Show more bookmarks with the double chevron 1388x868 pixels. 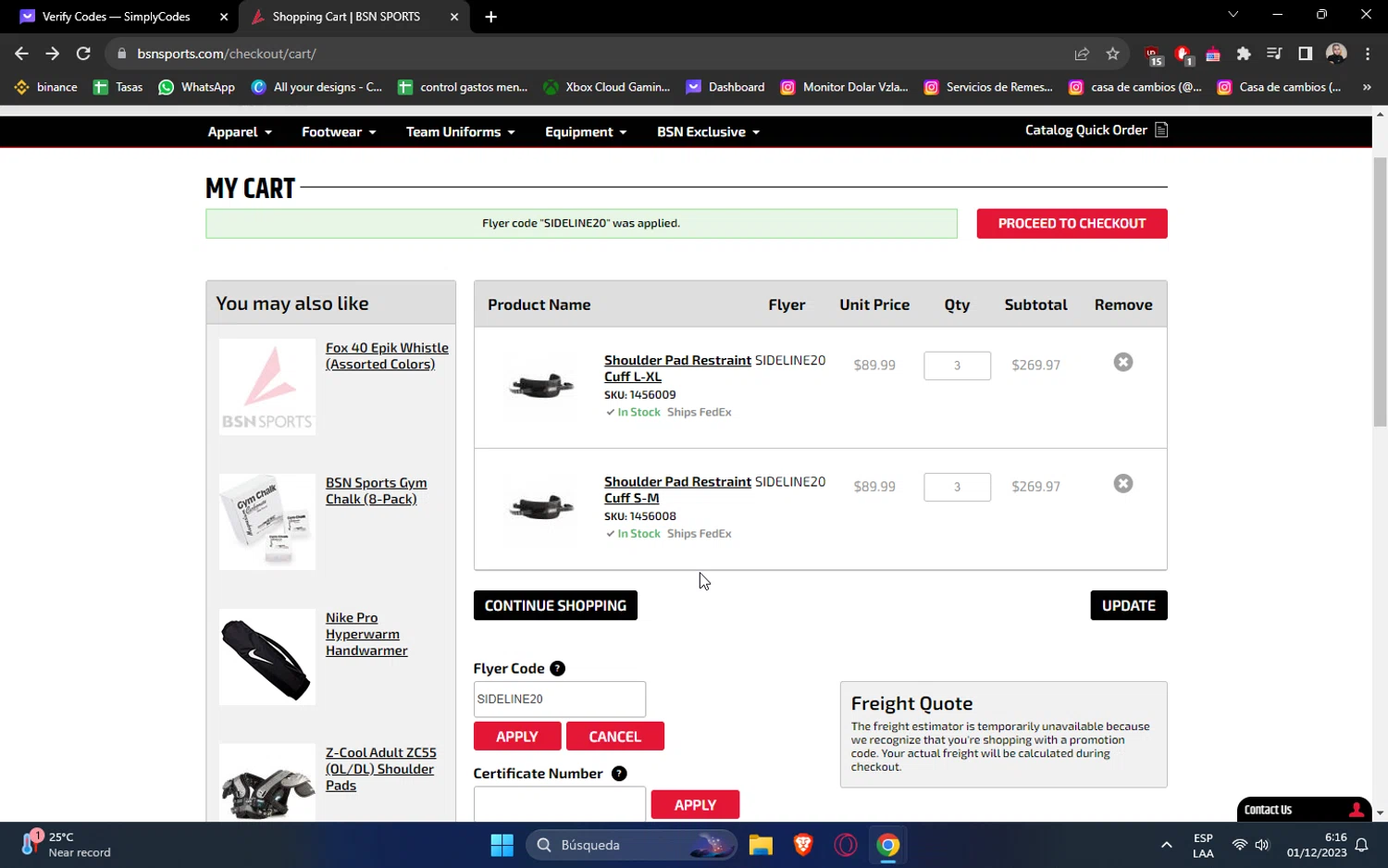pos(1367,87)
